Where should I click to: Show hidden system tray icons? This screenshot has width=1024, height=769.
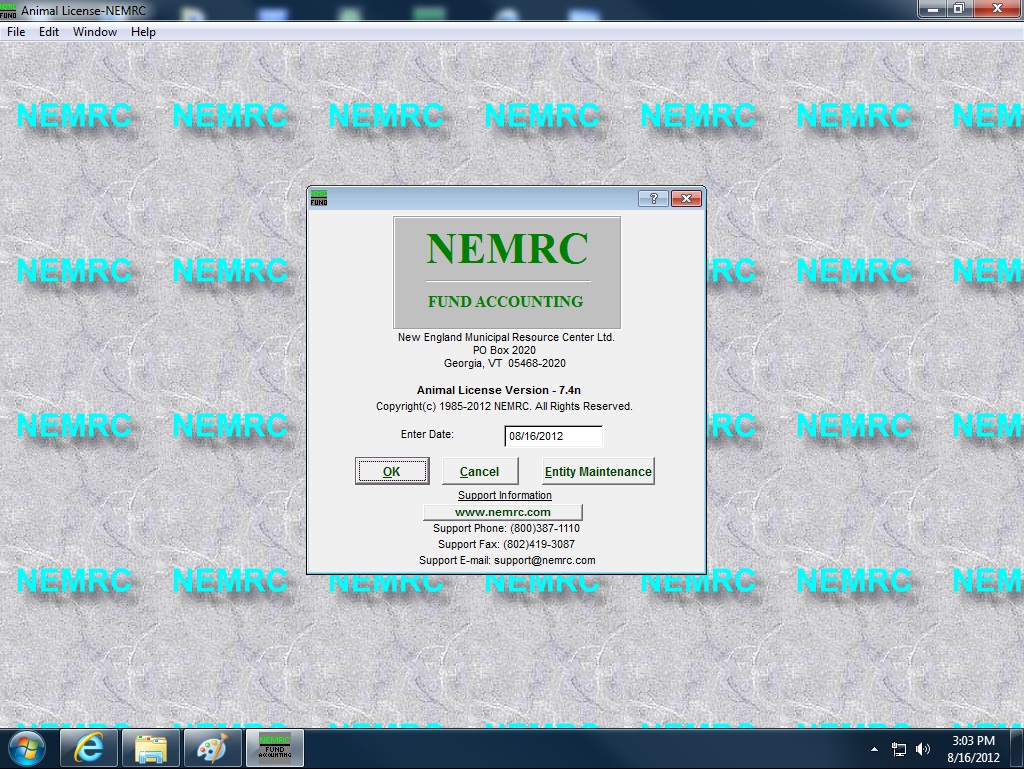click(x=874, y=749)
